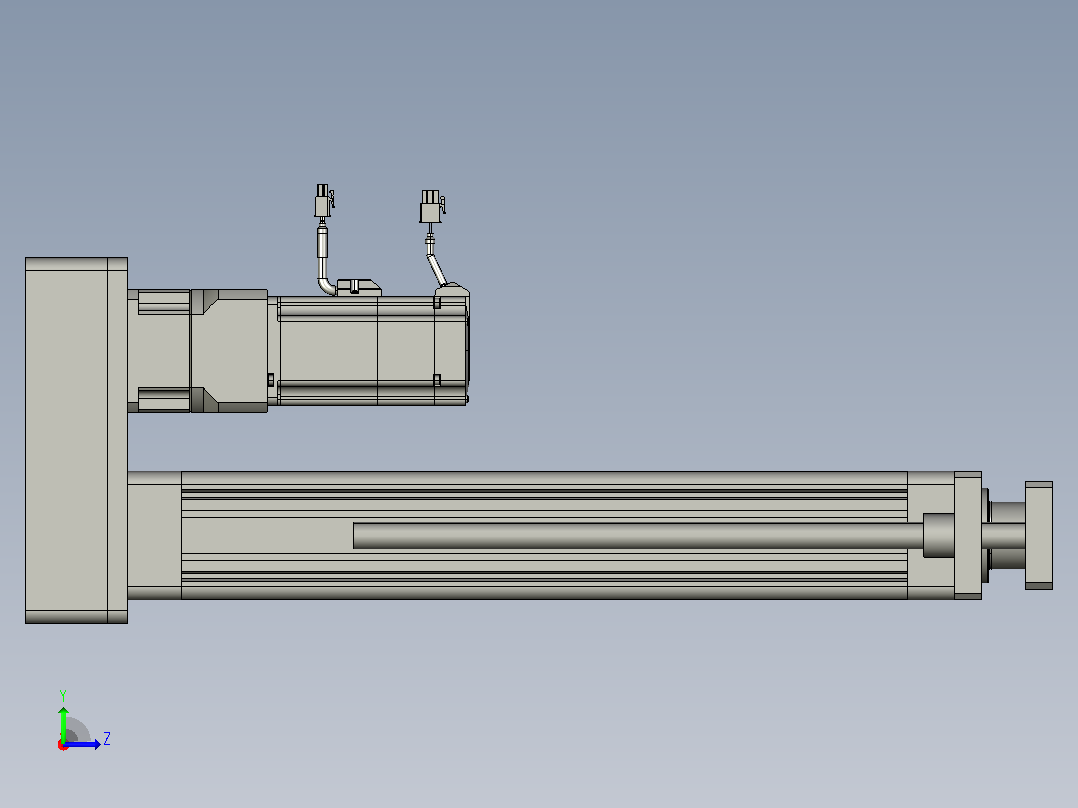Select the long piston rod inside the actuator
The image size is (1078, 808).
tap(638, 536)
